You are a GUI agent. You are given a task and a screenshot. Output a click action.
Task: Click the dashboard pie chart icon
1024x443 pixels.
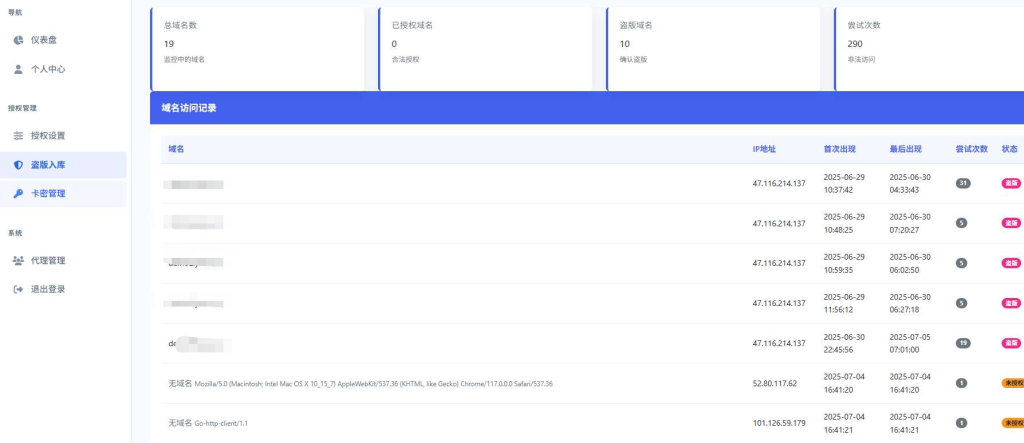(18, 40)
